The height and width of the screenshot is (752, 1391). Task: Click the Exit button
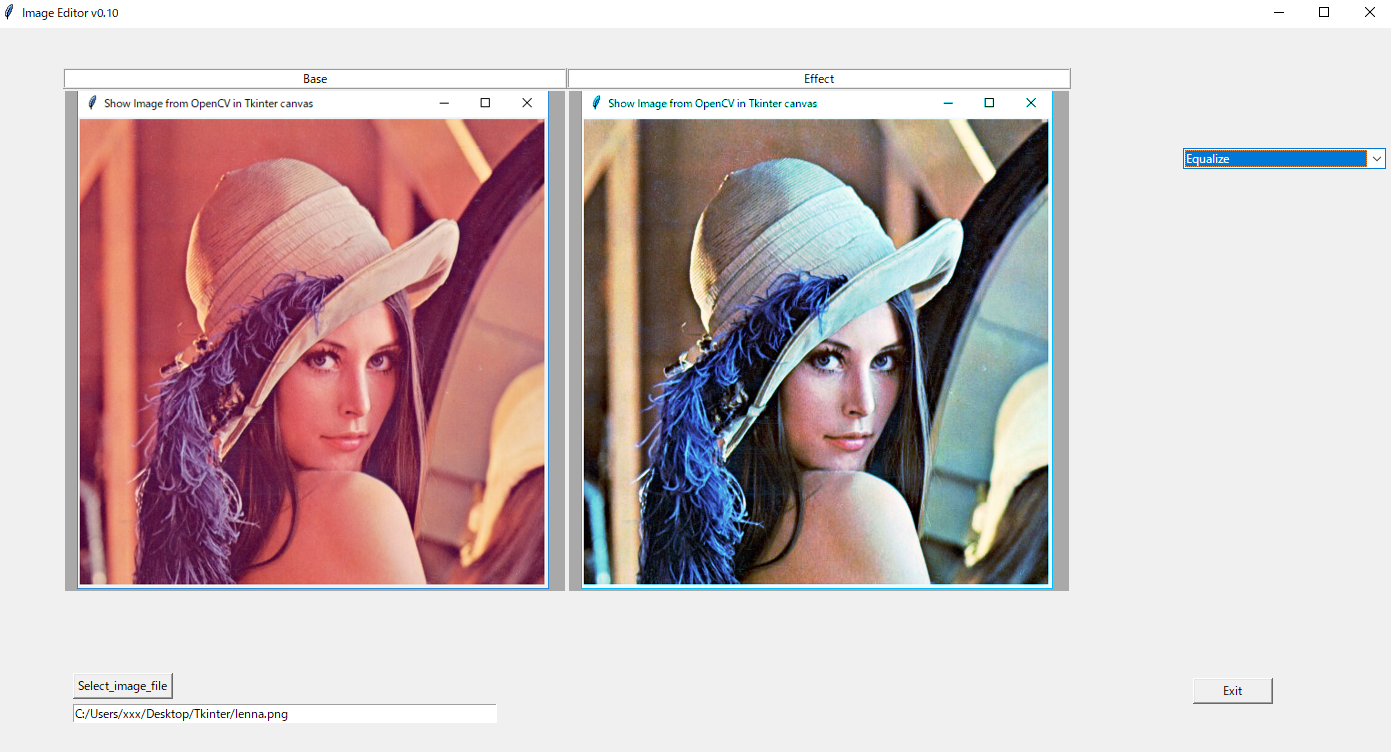[x=1233, y=691]
